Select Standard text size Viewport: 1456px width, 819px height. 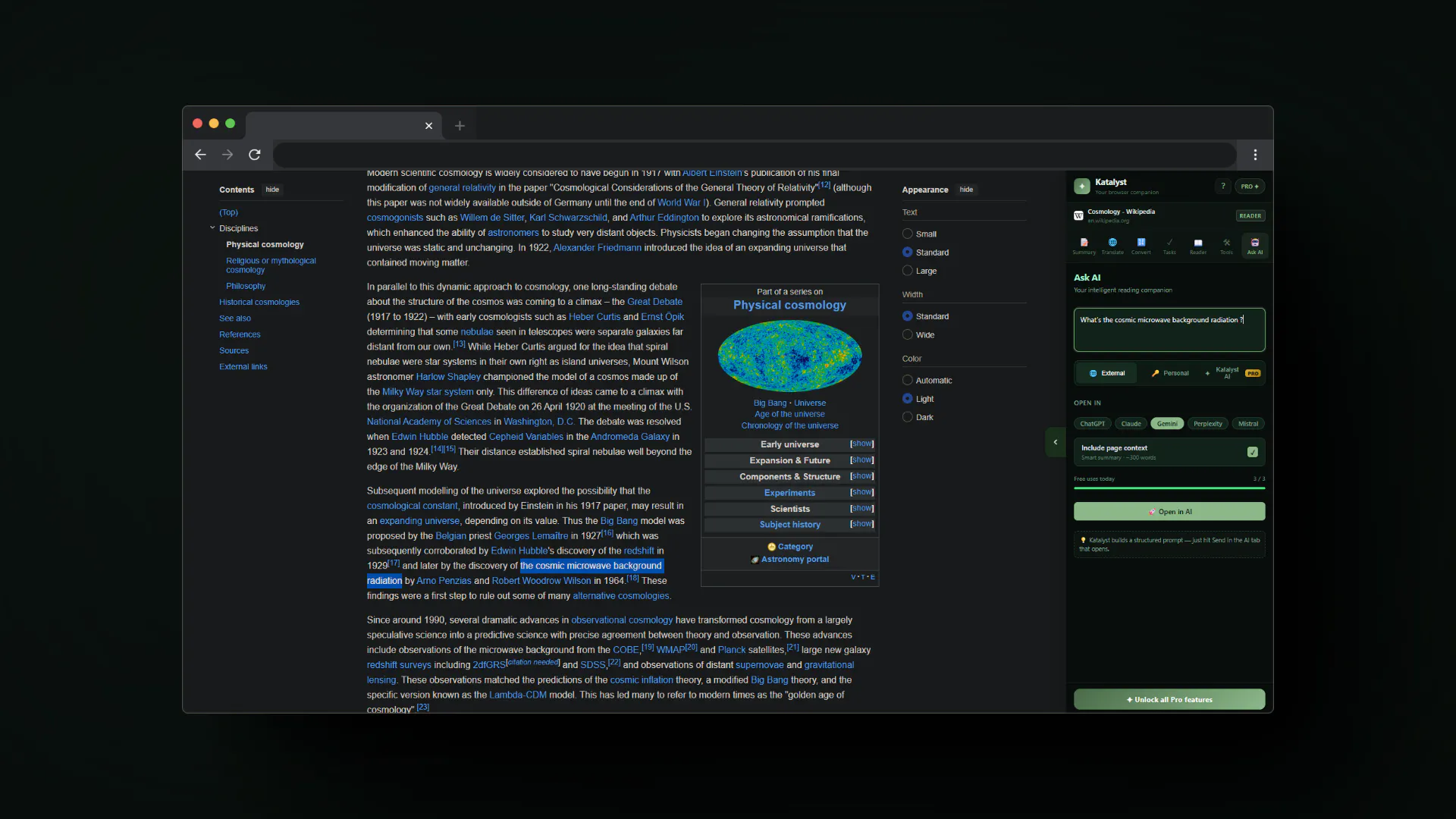point(908,252)
